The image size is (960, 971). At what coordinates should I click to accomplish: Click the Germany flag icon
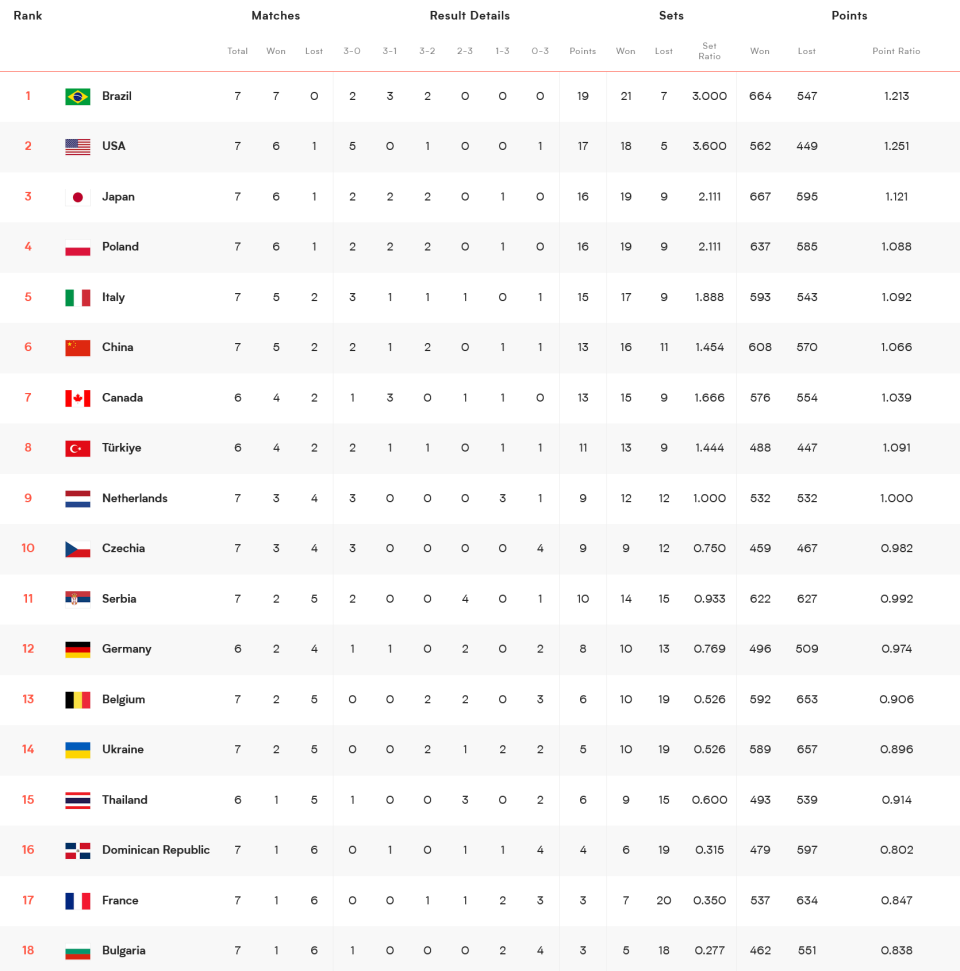77,649
